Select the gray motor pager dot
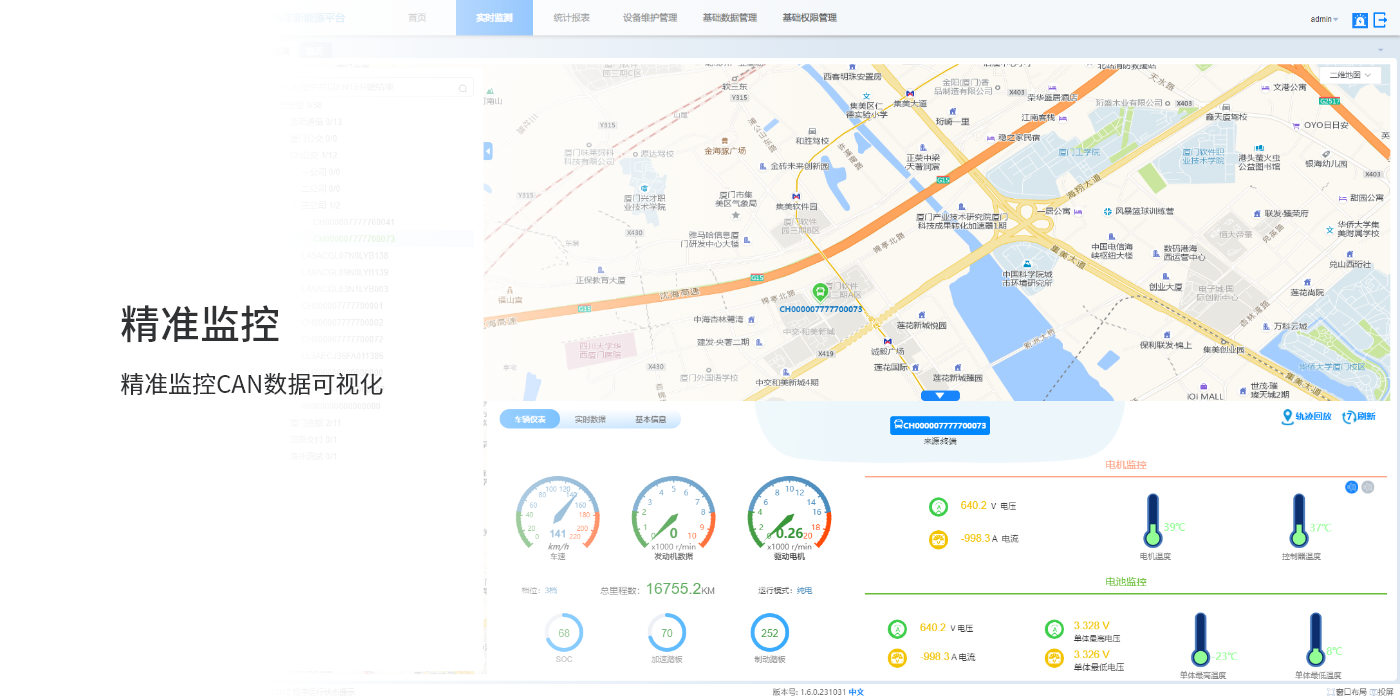The height and width of the screenshot is (700, 1400). [1368, 487]
